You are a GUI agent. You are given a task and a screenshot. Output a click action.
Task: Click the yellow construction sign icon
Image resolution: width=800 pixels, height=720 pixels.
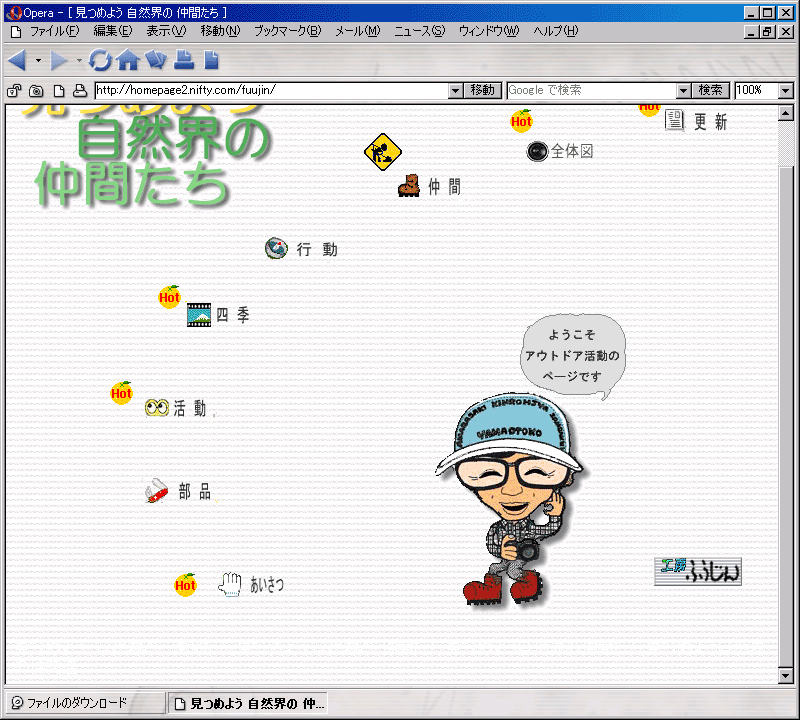click(x=383, y=152)
